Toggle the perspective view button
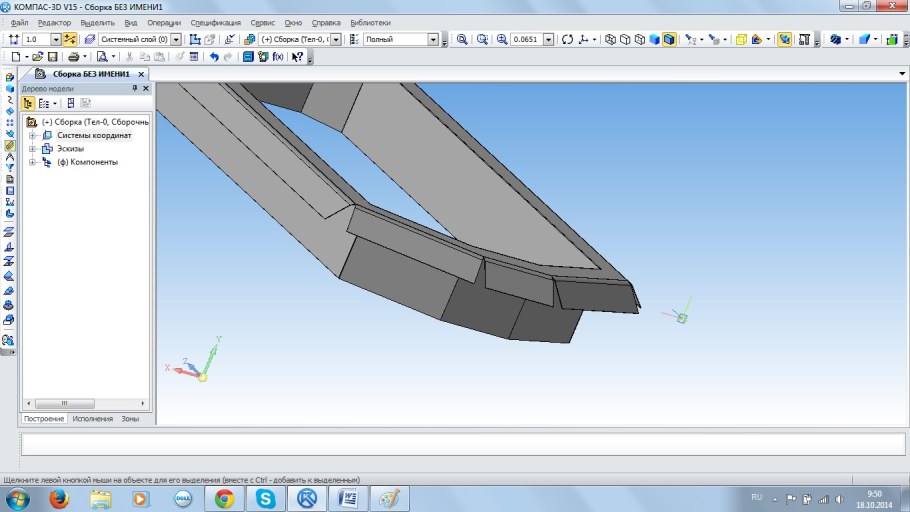 [785, 40]
